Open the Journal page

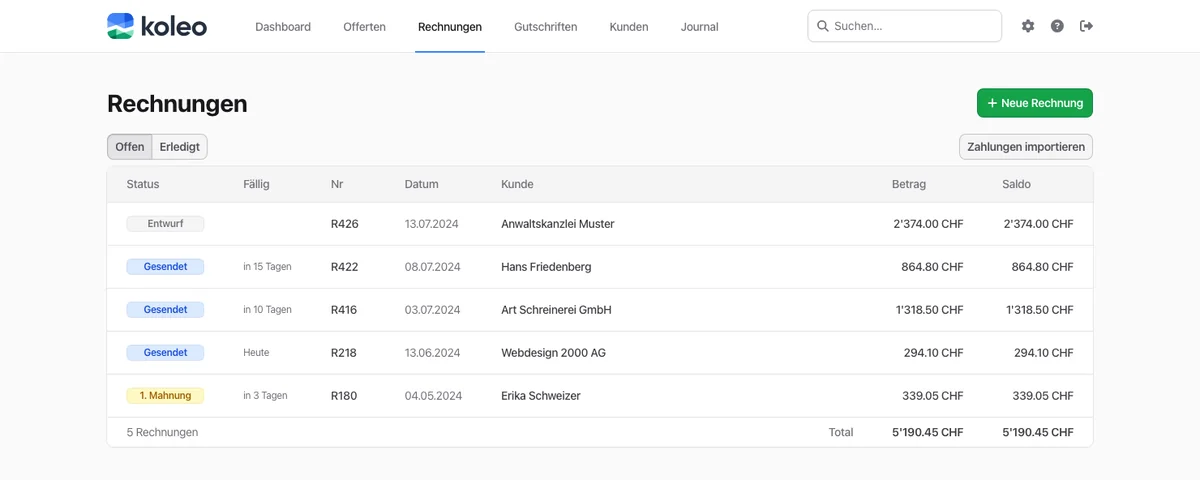pos(700,27)
